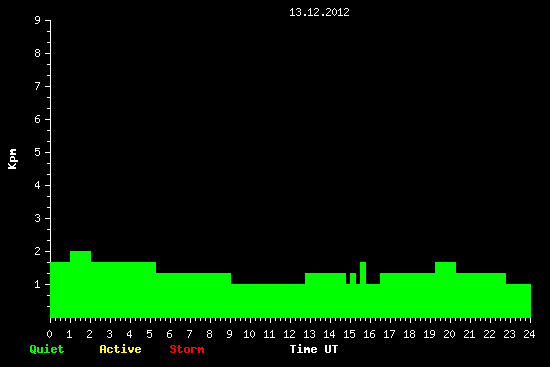
Task: Click the 5 value on Kpm axis
Action: [x=38, y=152]
